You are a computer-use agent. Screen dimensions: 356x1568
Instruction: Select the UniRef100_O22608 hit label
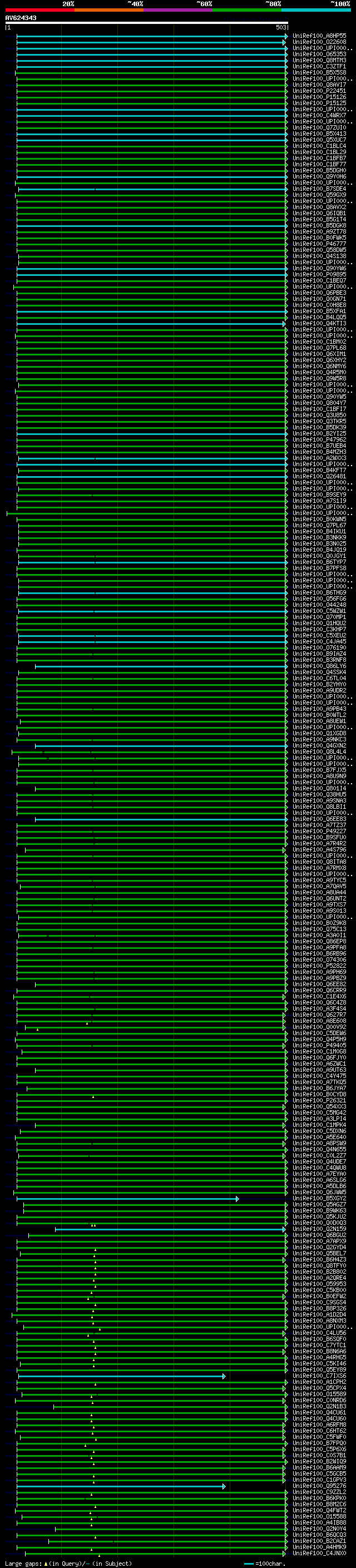[319, 42]
